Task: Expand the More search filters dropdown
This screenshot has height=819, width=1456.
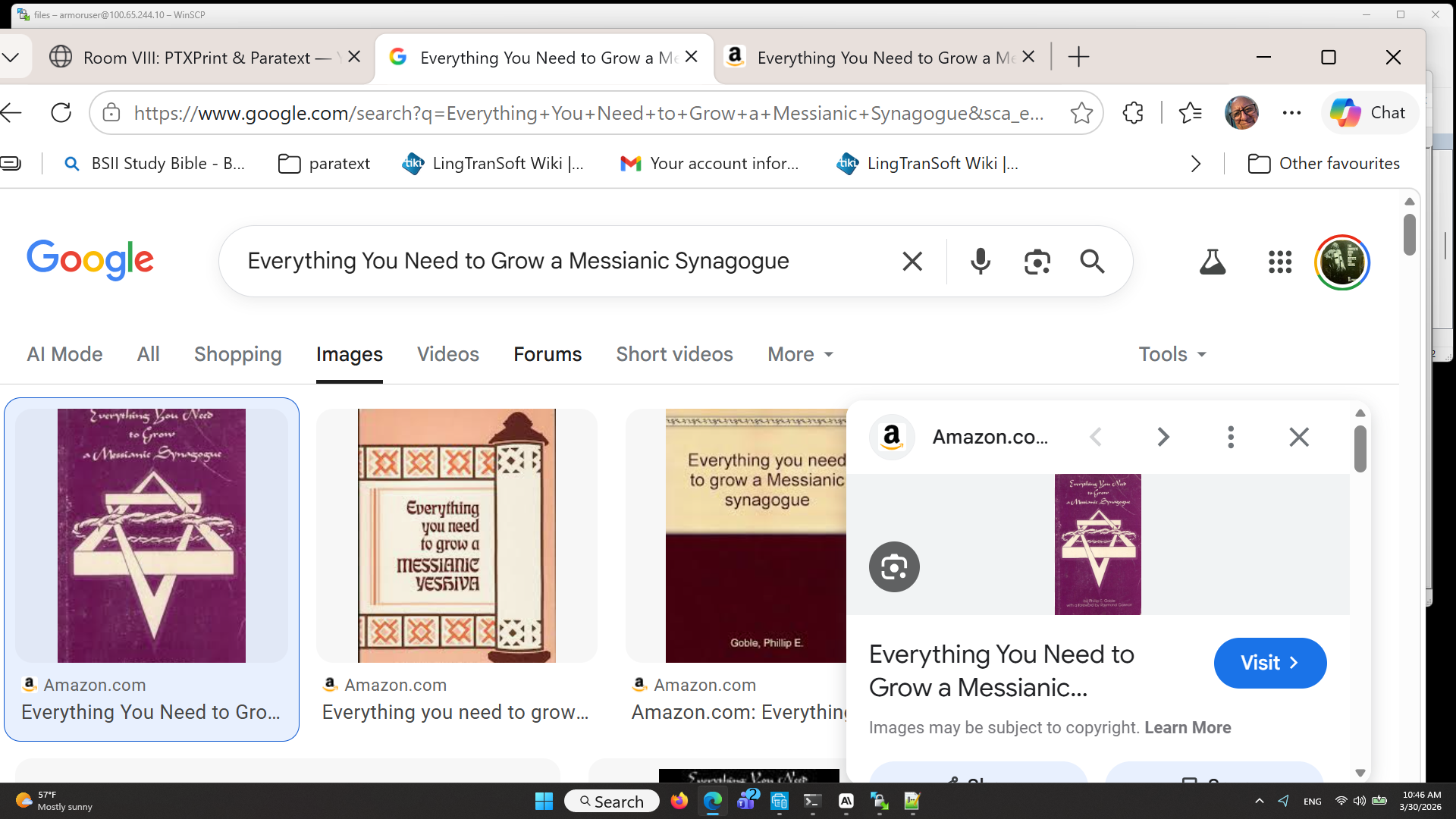Action: click(800, 354)
